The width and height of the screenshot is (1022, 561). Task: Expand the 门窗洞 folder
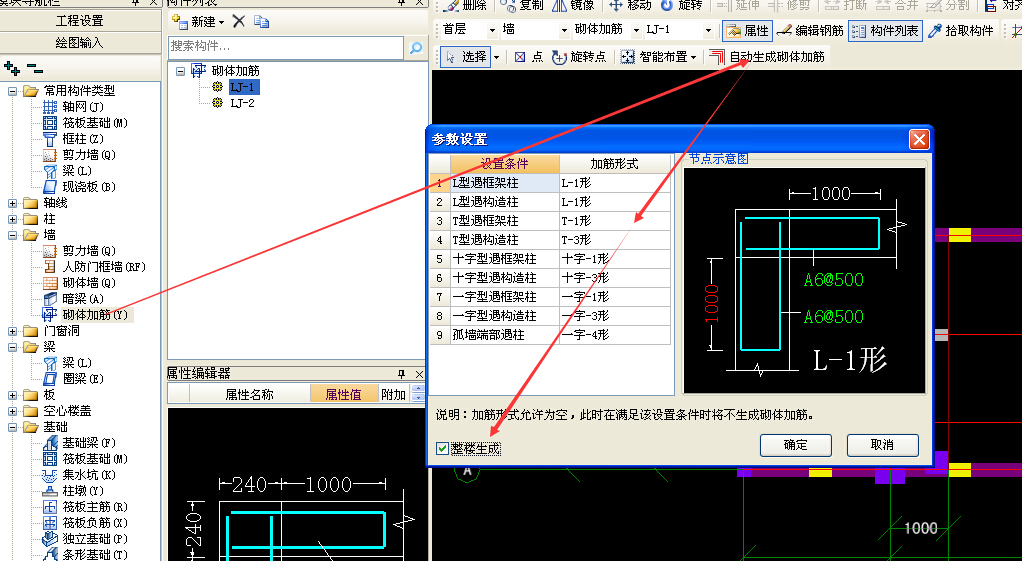[12, 330]
